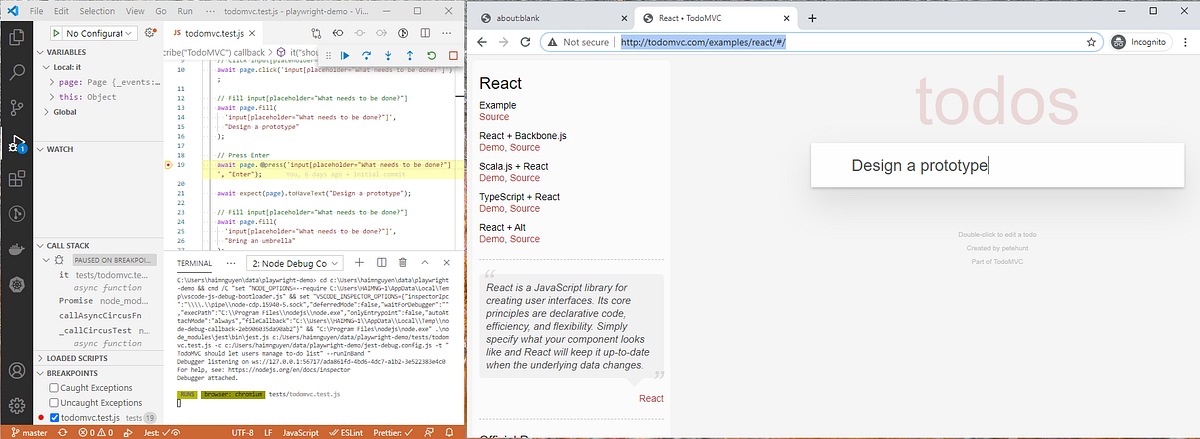The height and width of the screenshot is (439, 1200).
Task: Collapse the VARIABLES section
Action: pos(66,51)
